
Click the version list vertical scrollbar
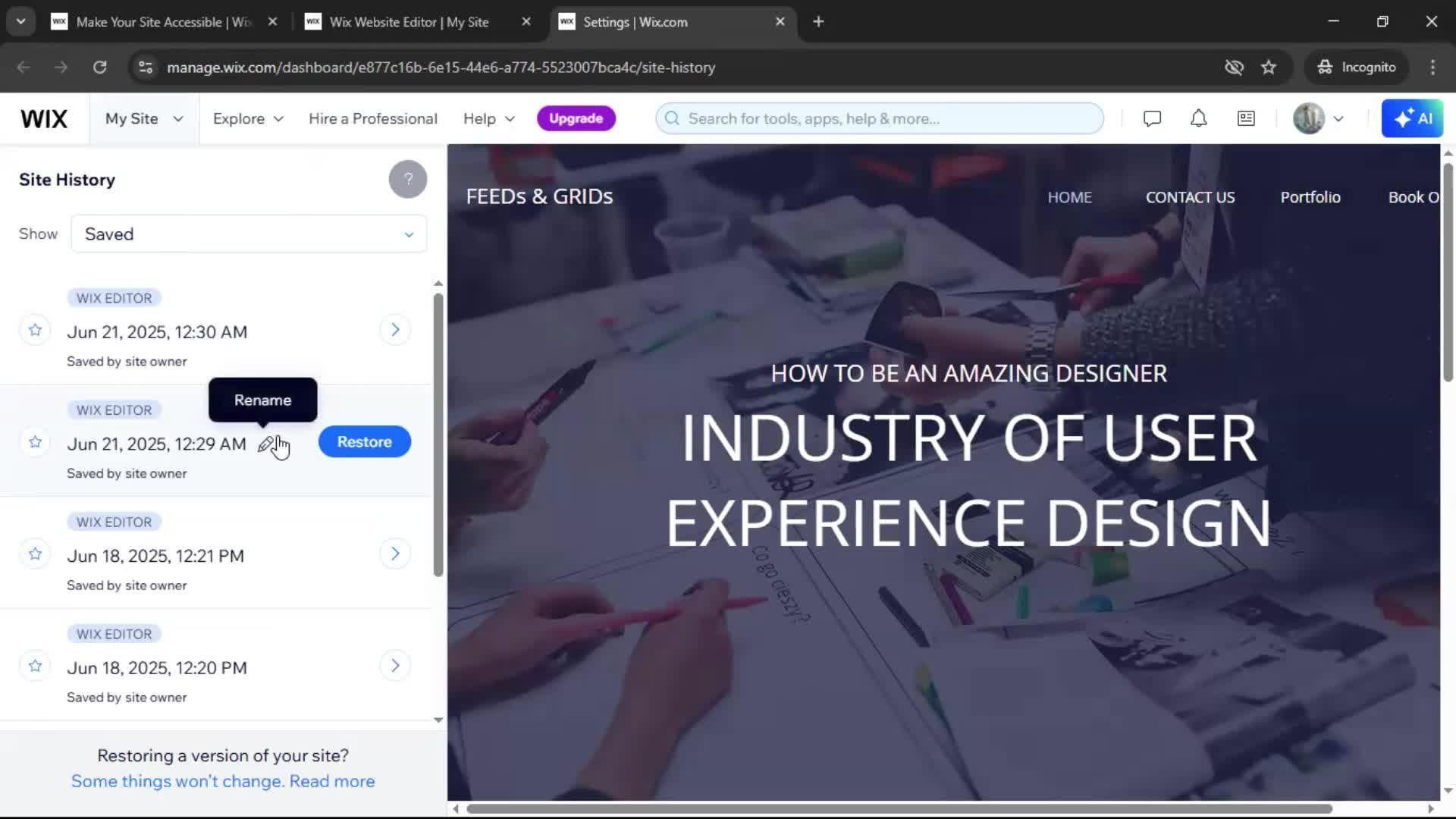(x=438, y=435)
